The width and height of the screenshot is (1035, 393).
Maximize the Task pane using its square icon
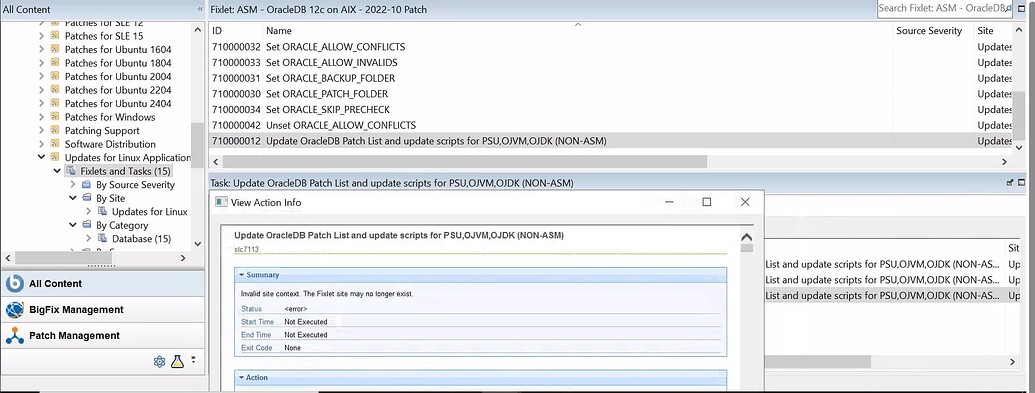pyautogui.click(x=1021, y=182)
